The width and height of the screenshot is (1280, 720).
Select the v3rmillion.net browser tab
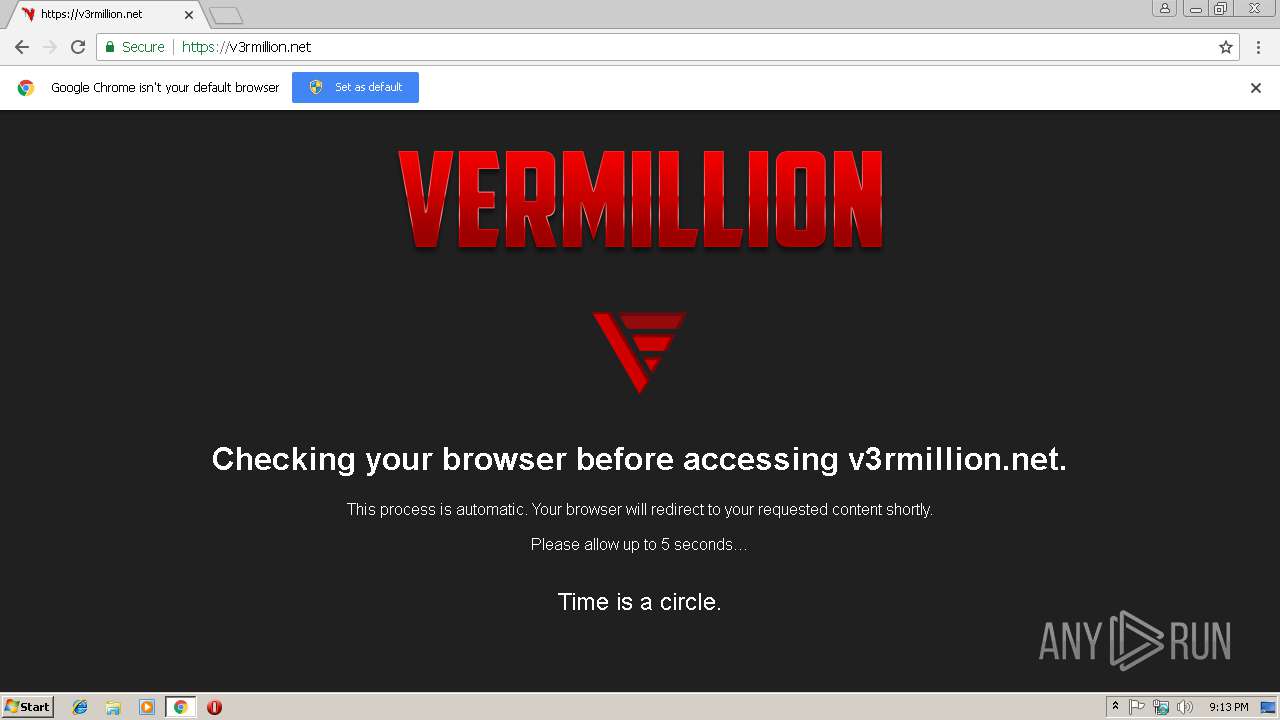coord(100,14)
